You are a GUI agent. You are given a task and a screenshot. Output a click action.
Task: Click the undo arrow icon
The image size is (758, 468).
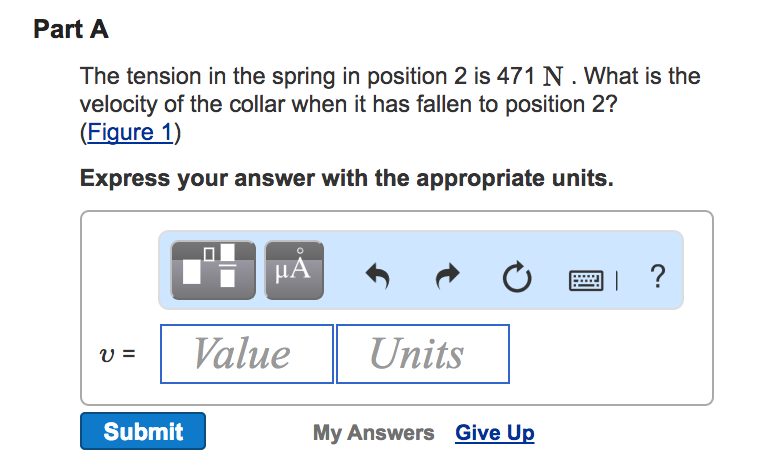[x=376, y=272]
